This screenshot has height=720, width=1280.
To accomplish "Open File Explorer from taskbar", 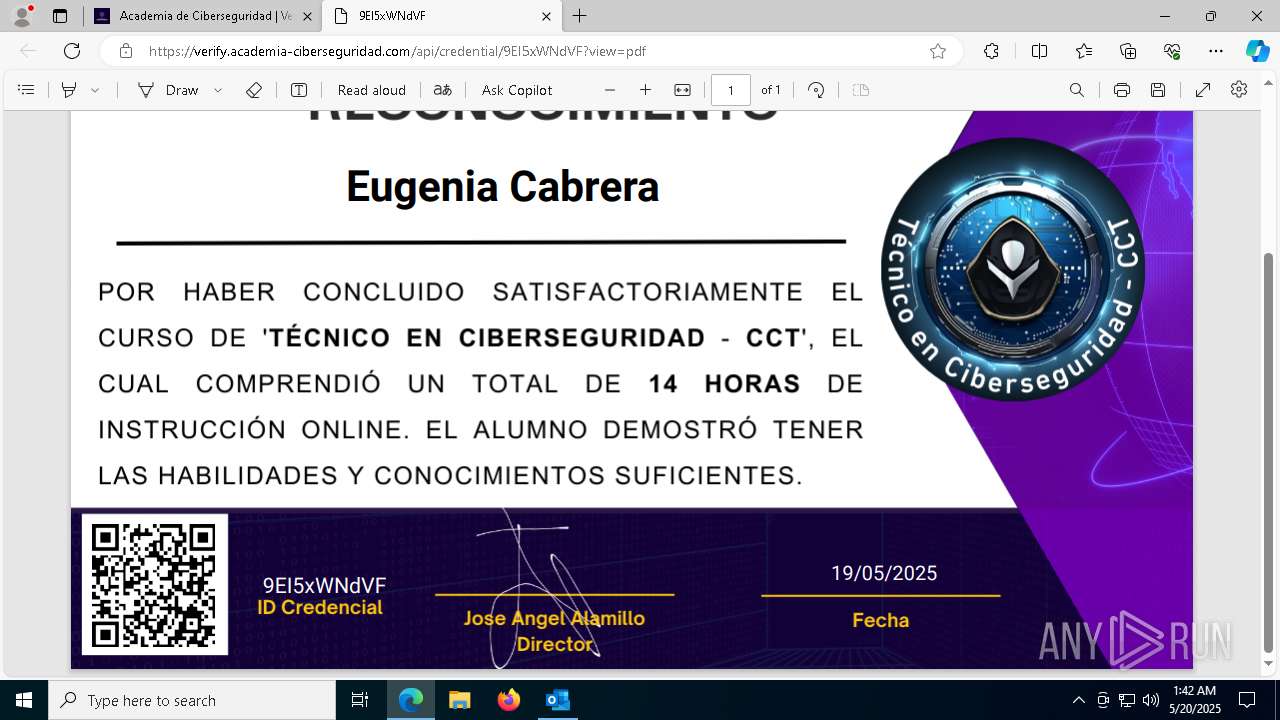I will tap(459, 700).
